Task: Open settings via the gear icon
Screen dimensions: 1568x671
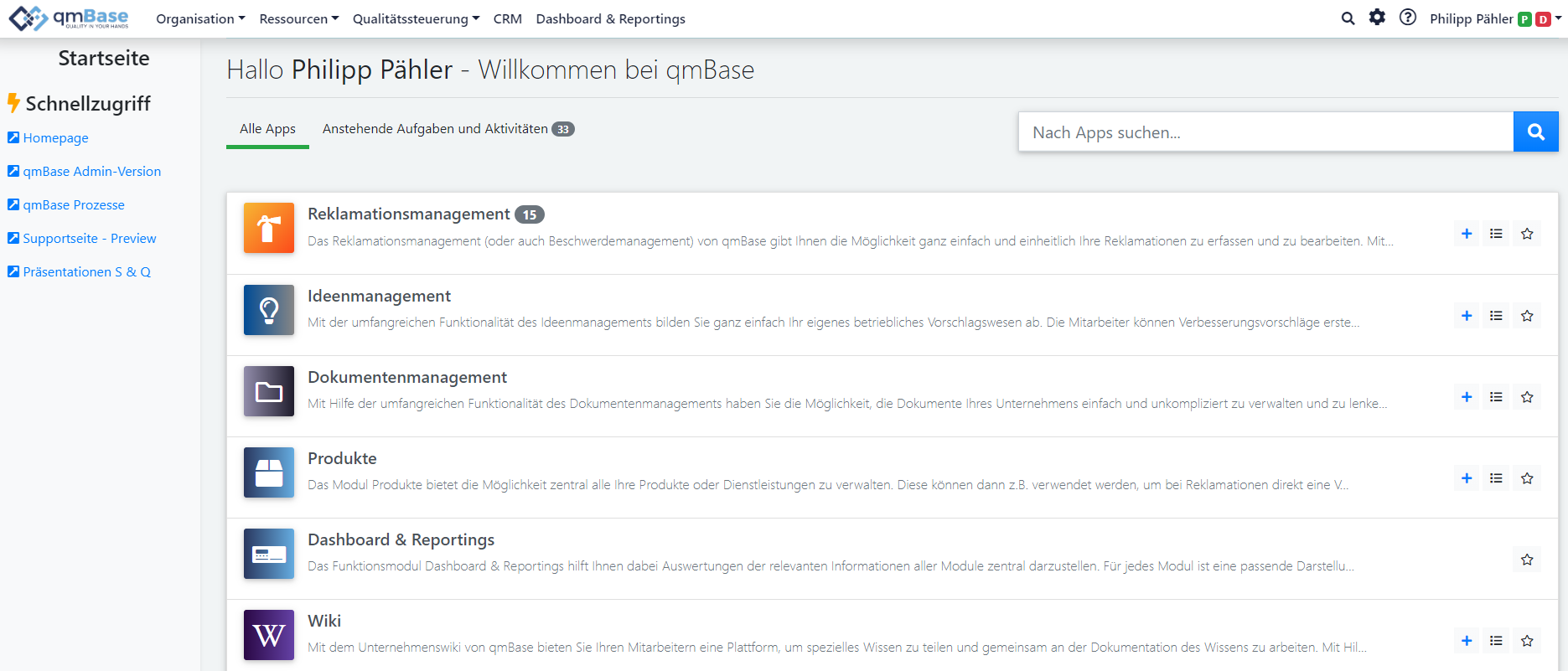Action: tap(1377, 18)
